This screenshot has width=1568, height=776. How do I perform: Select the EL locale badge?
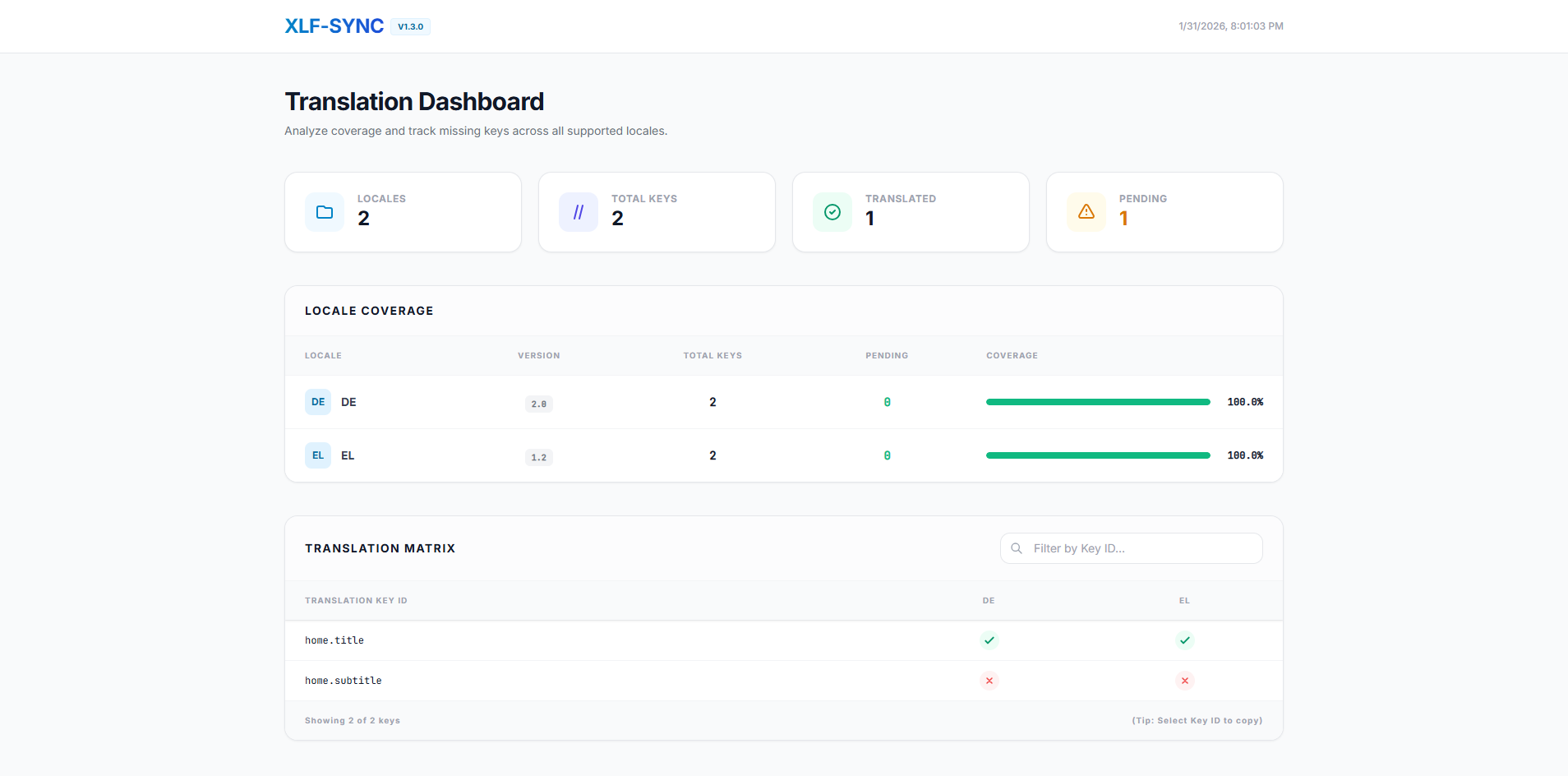coord(317,455)
